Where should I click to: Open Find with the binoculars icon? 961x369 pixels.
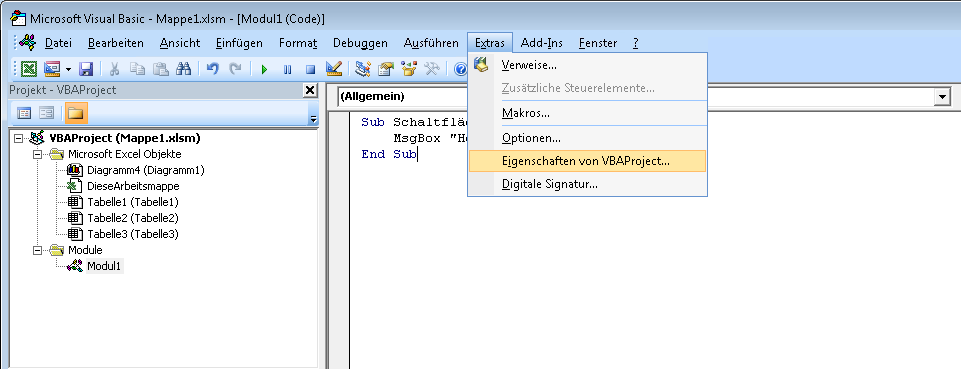[184, 69]
